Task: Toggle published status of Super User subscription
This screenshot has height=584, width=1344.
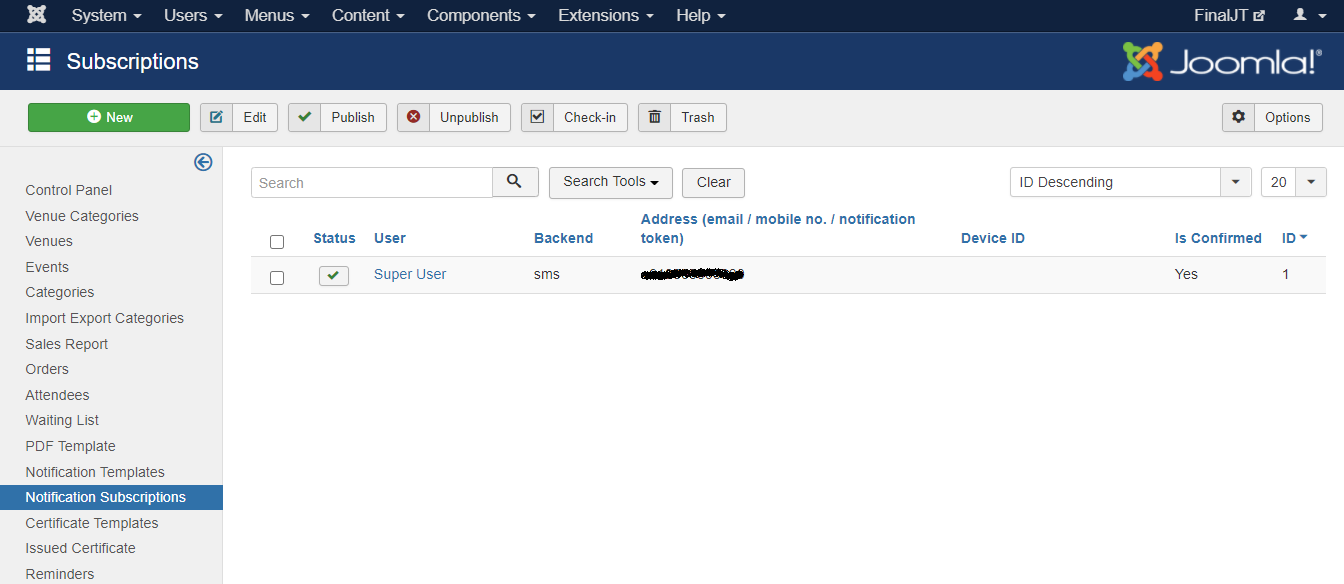Action: coord(334,275)
